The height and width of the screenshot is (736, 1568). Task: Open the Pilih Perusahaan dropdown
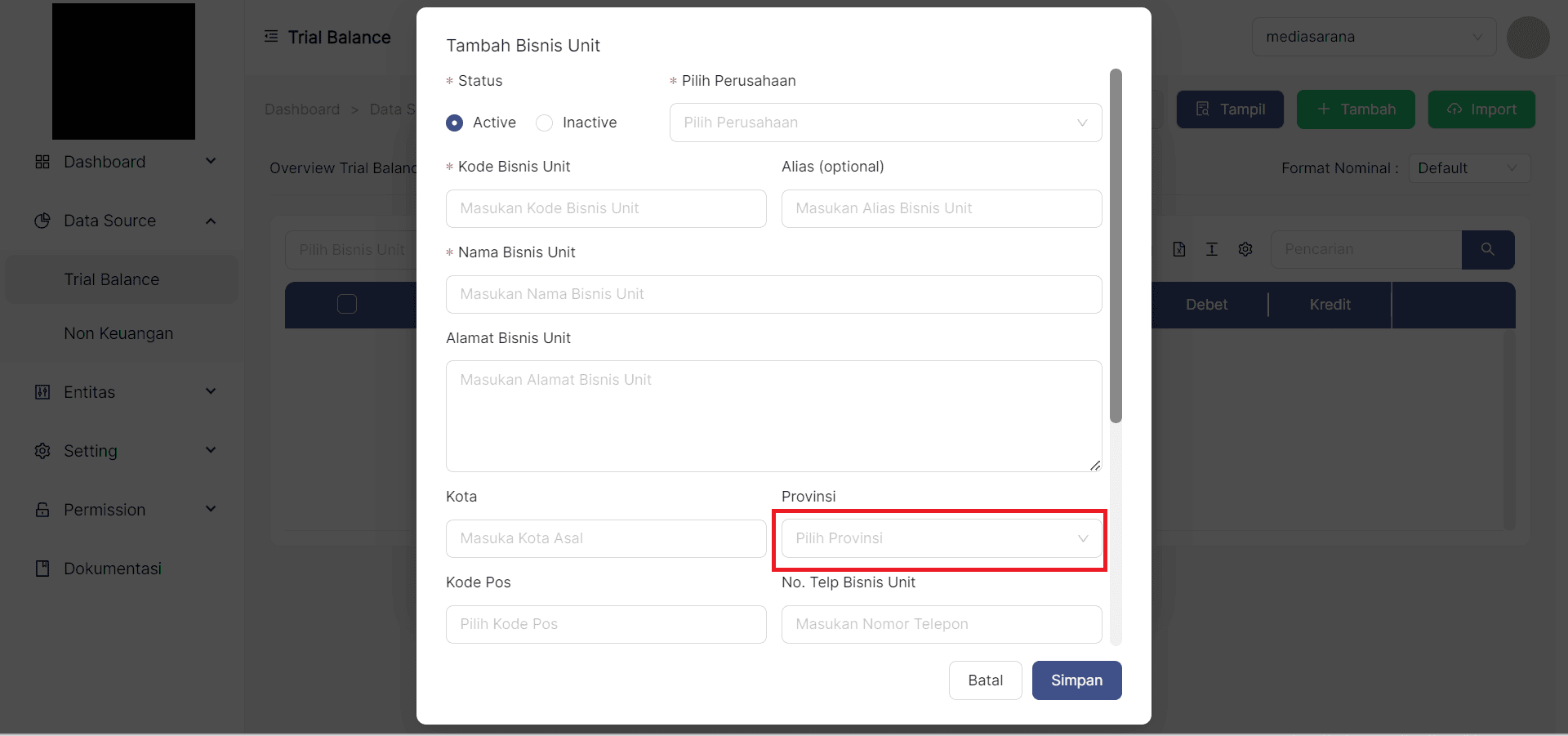pos(885,123)
